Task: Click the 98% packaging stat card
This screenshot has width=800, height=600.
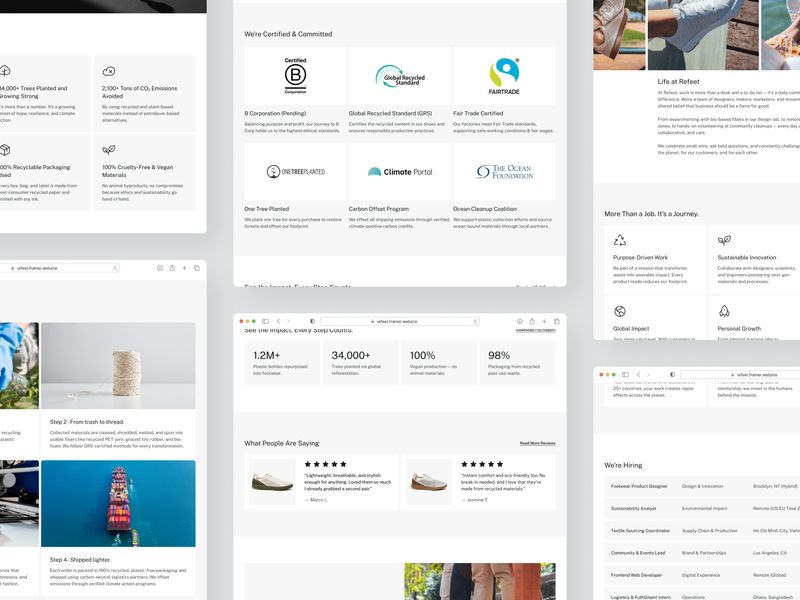Action: coord(517,363)
